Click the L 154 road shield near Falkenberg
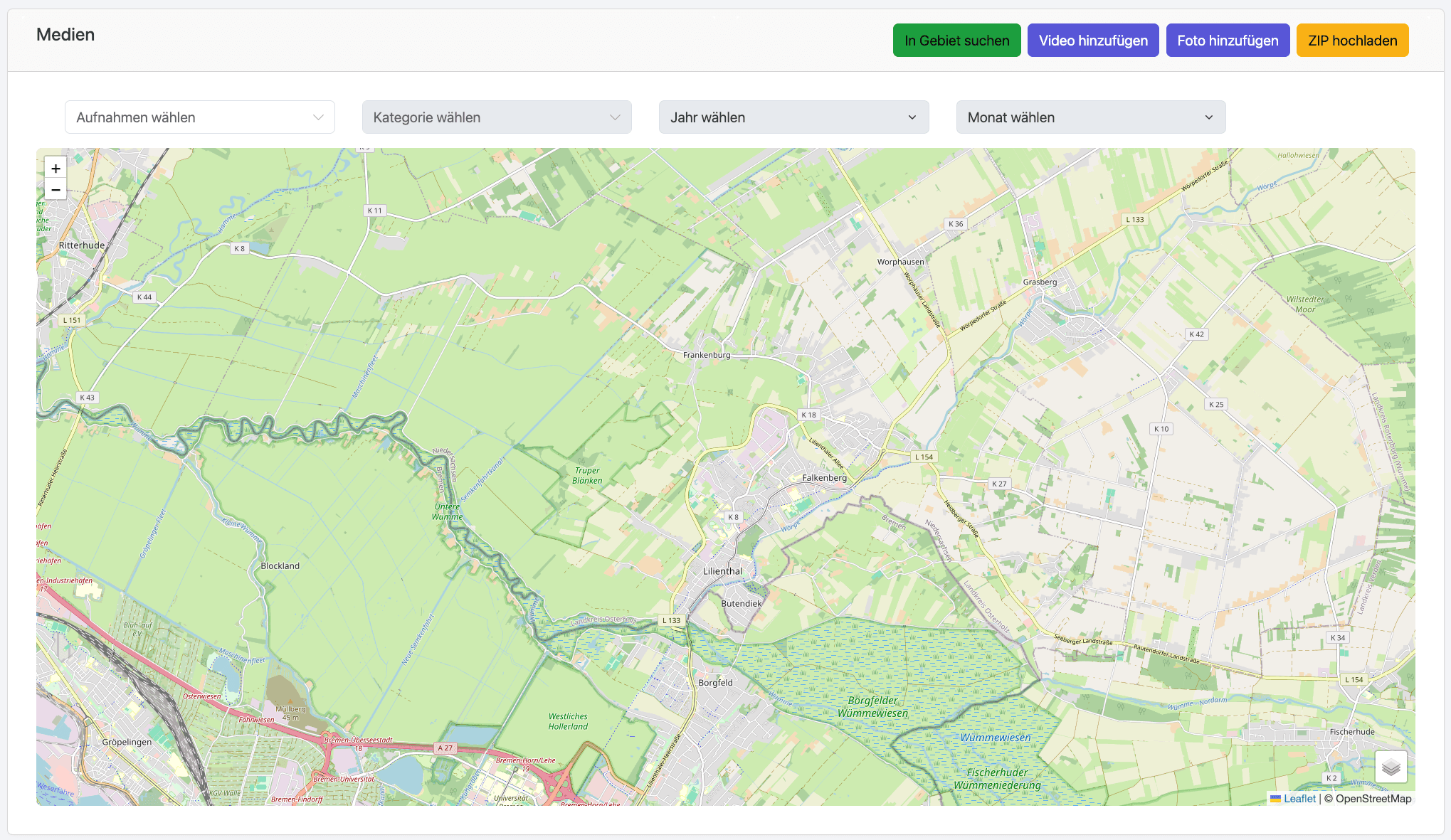This screenshot has width=1451, height=840. 924,457
